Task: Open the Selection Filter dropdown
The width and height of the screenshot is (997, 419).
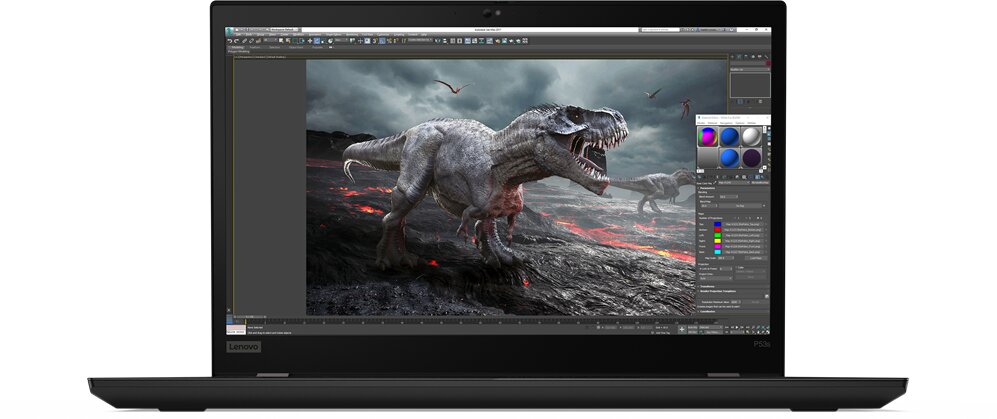Action: click(x=270, y=40)
